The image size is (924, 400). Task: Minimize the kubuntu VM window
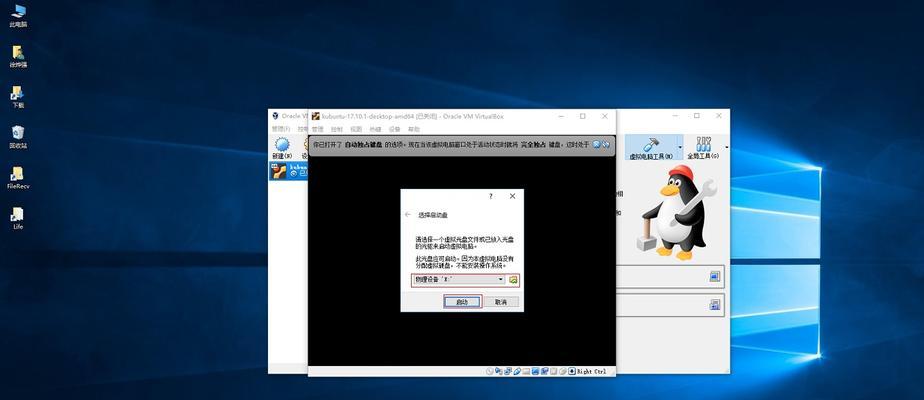point(560,116)
